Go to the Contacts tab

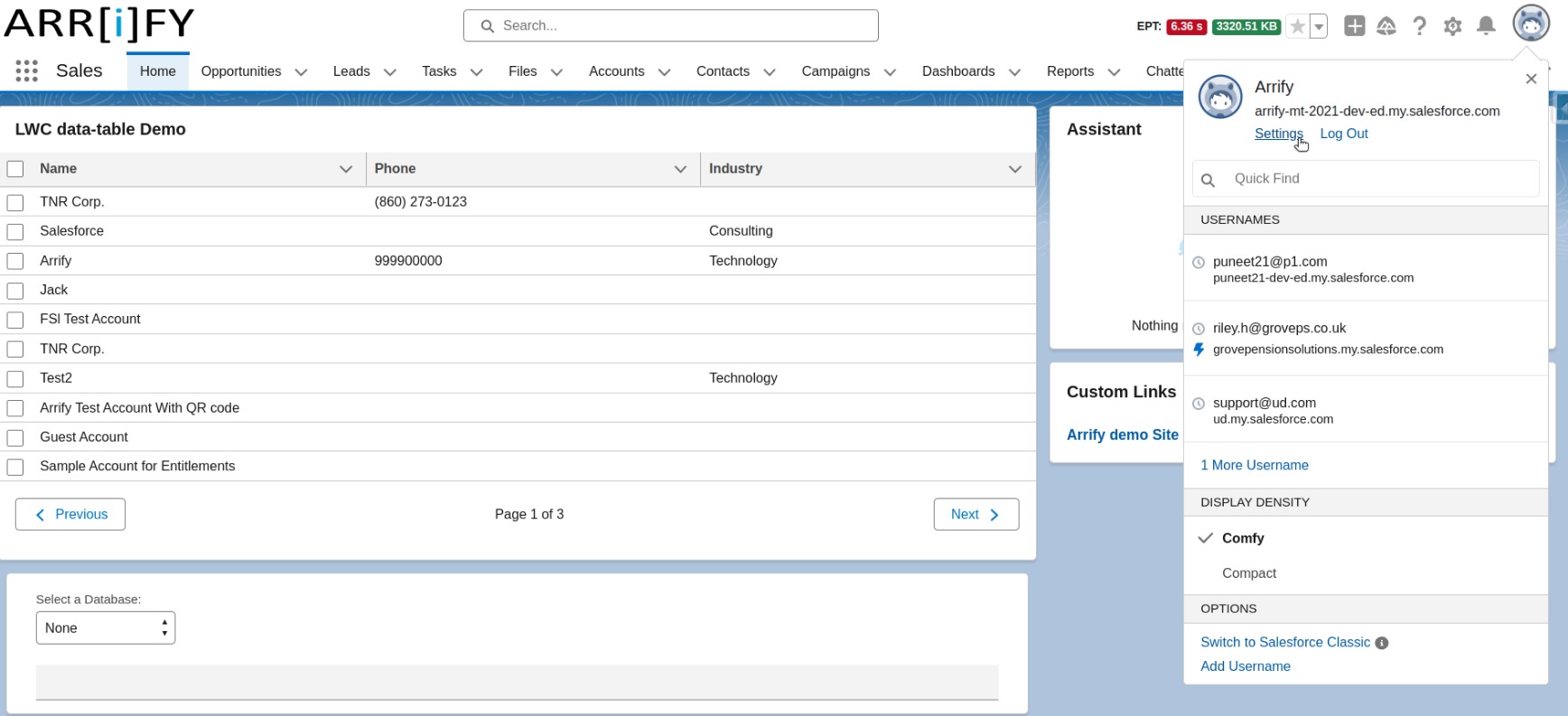723,71
